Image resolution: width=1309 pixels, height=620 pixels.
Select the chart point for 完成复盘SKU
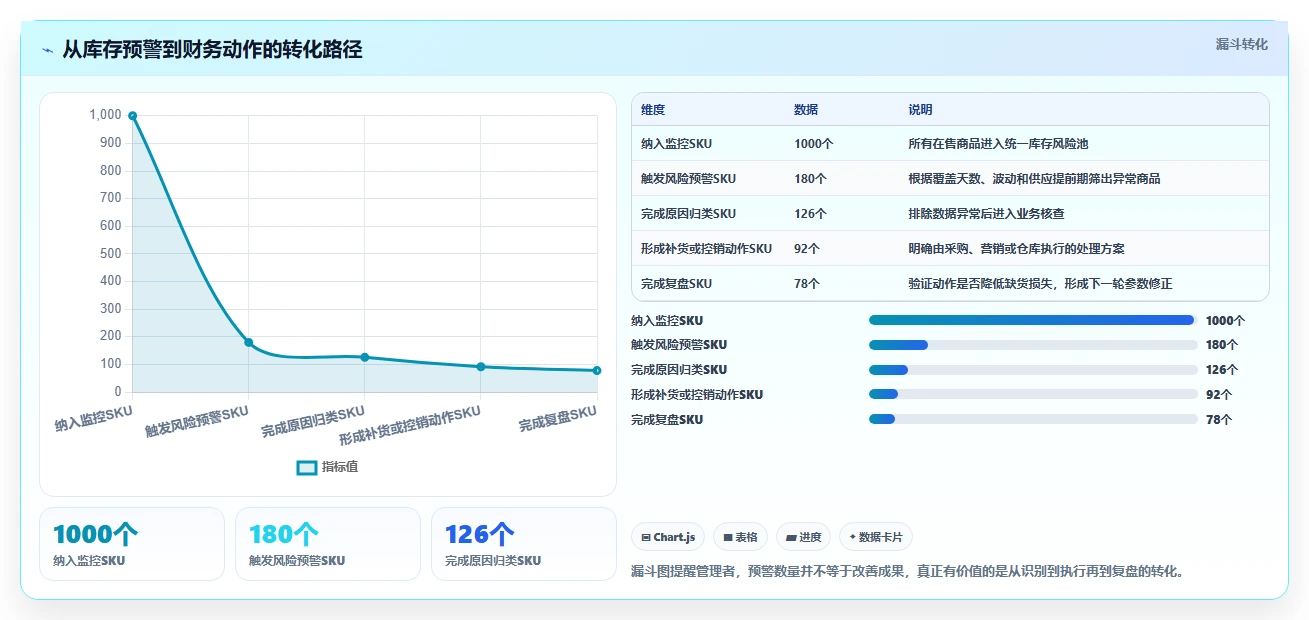pyautogui.click(x=597, y=371)
